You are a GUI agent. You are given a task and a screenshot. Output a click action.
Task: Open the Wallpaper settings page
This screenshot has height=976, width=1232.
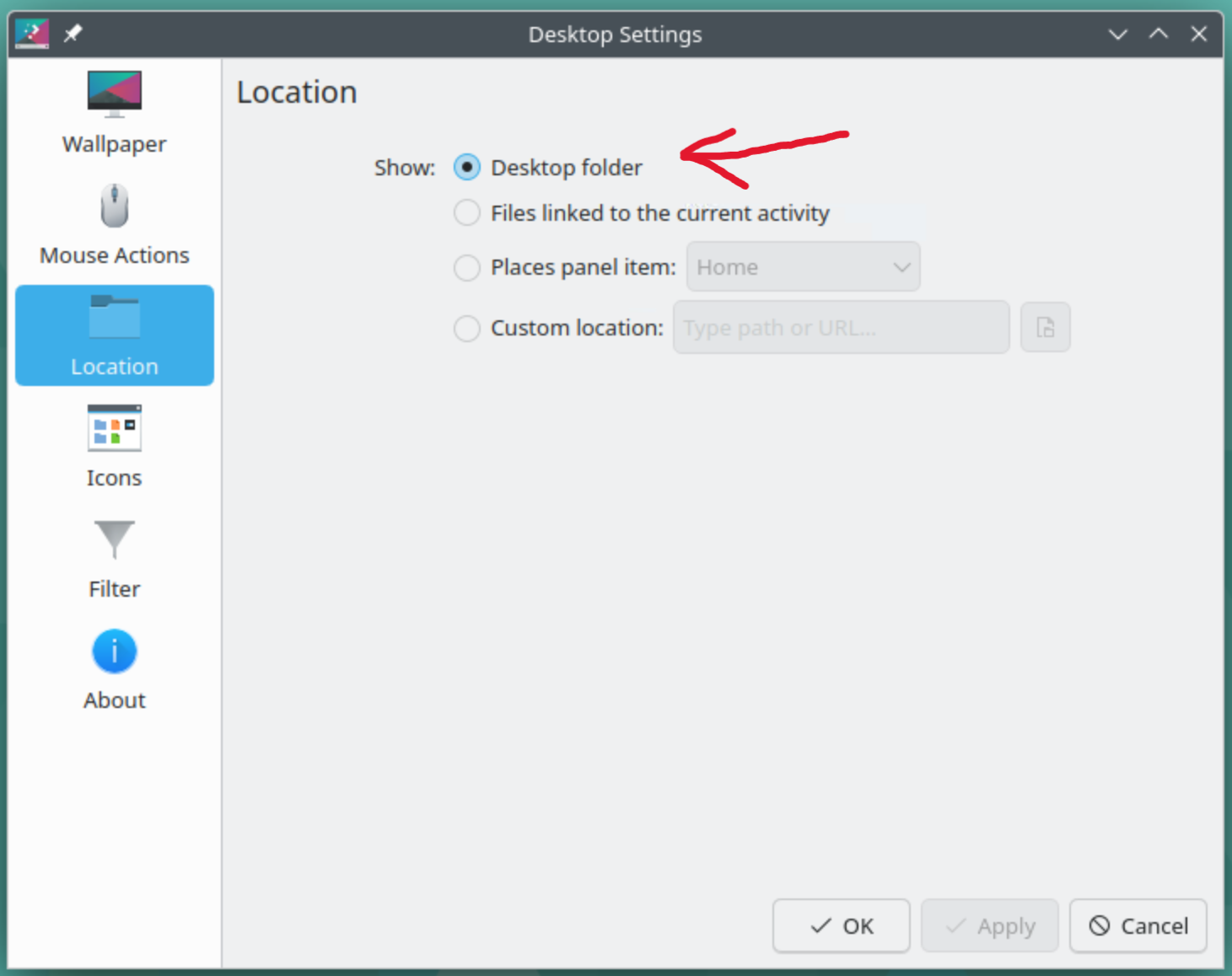(114, 114)
